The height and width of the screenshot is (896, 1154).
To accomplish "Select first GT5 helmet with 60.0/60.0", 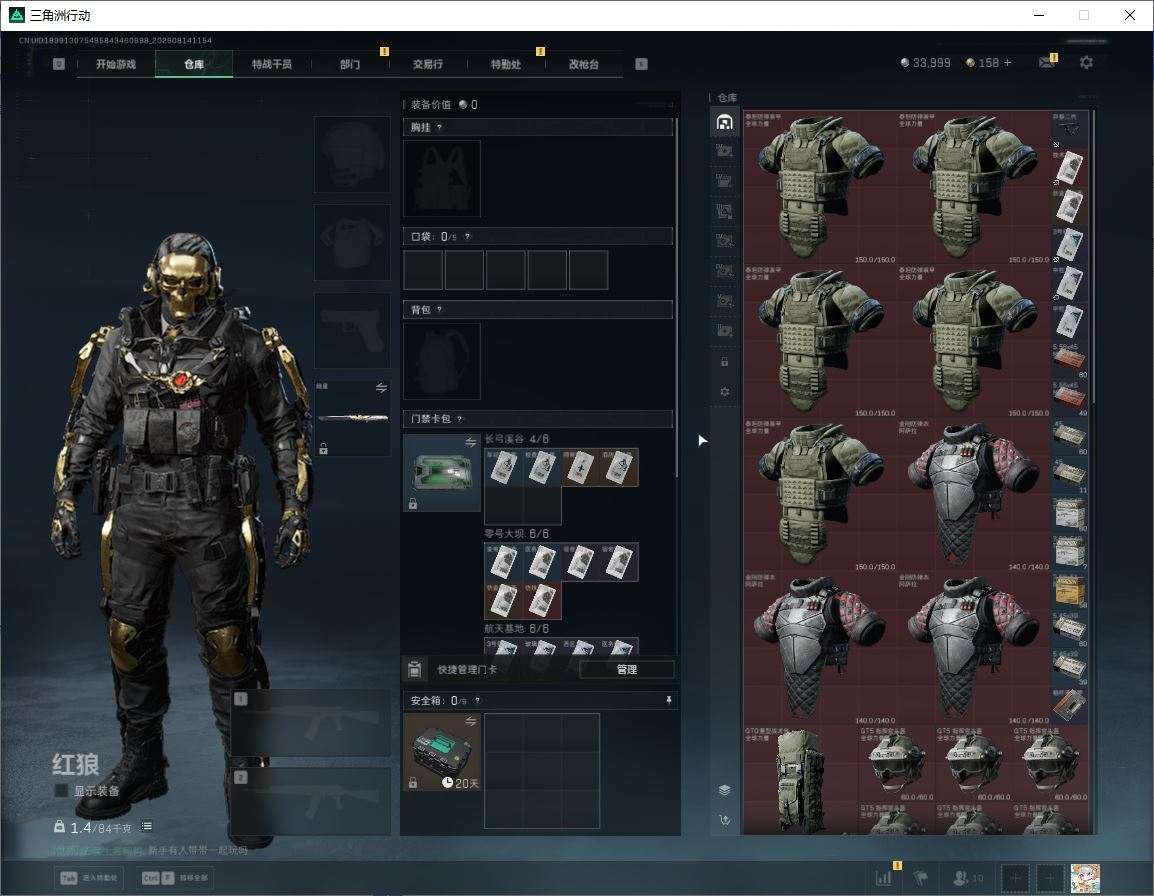I will (896, 763).
